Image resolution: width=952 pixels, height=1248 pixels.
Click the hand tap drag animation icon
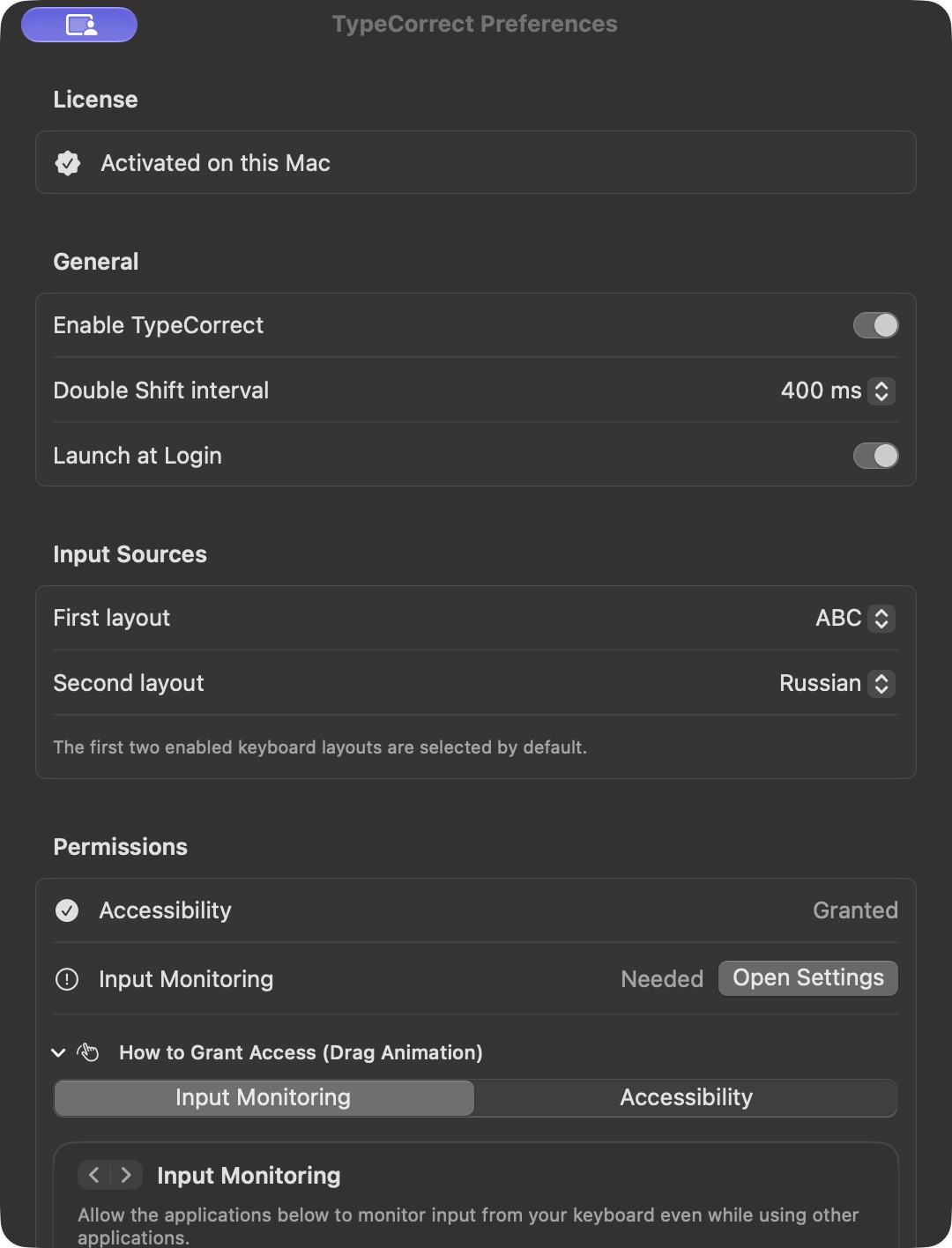pyautogui.click(x=88, y=1052)
